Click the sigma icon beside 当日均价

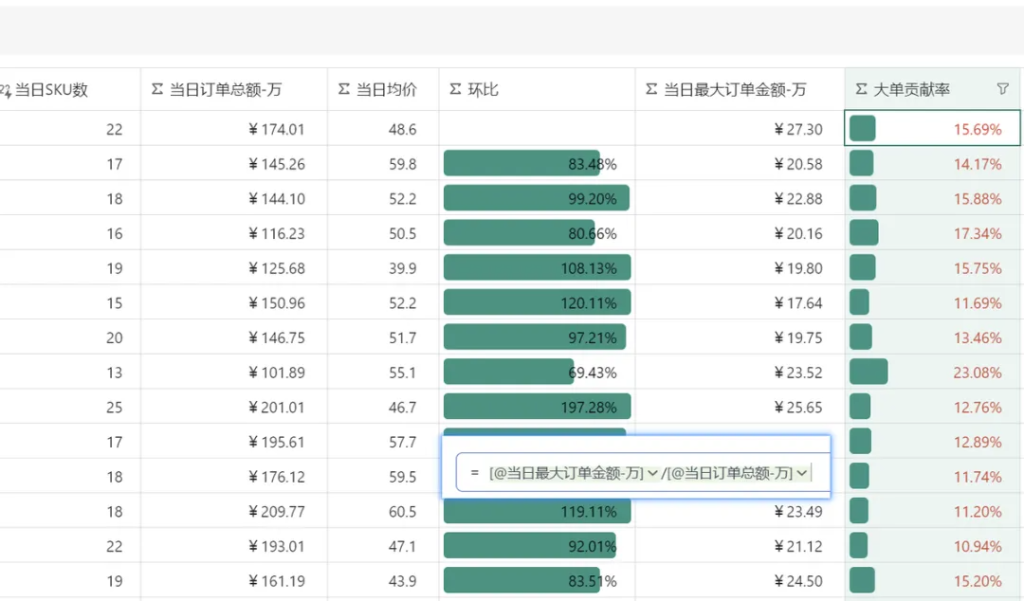point(344,89)
